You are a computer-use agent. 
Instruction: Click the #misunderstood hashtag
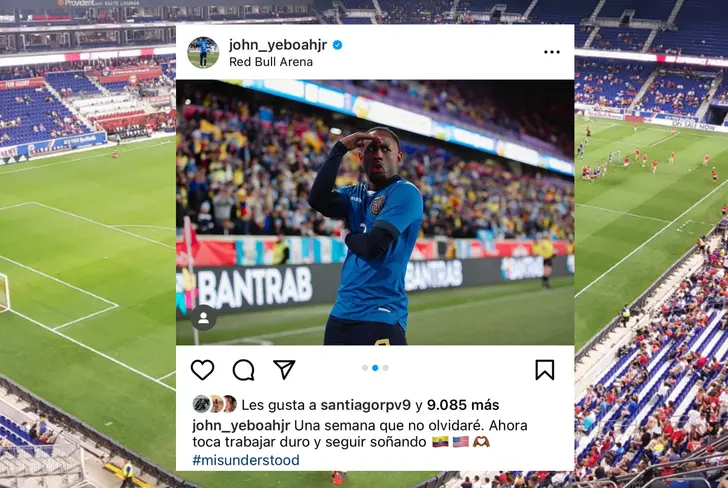pyautogui.click(x=246, y=460)
